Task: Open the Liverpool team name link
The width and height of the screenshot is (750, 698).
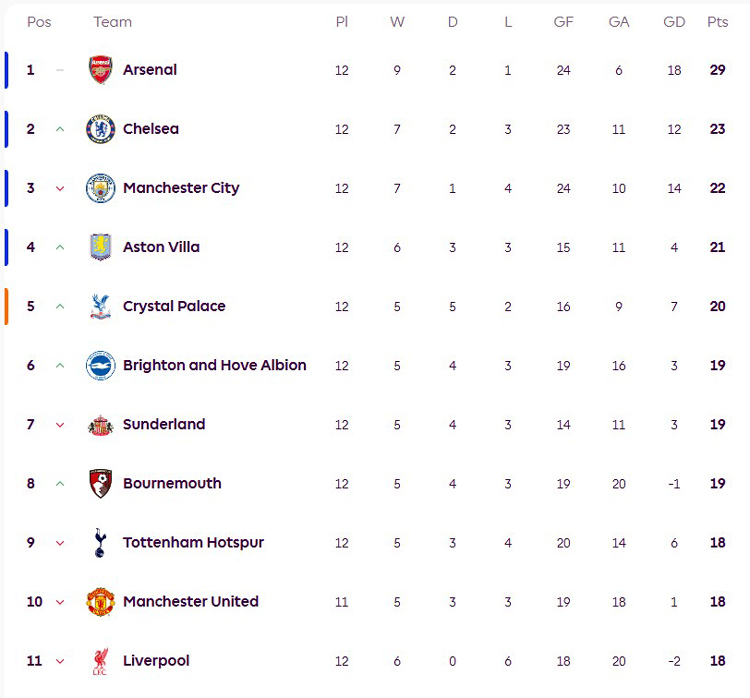Action: click(156, 661)
